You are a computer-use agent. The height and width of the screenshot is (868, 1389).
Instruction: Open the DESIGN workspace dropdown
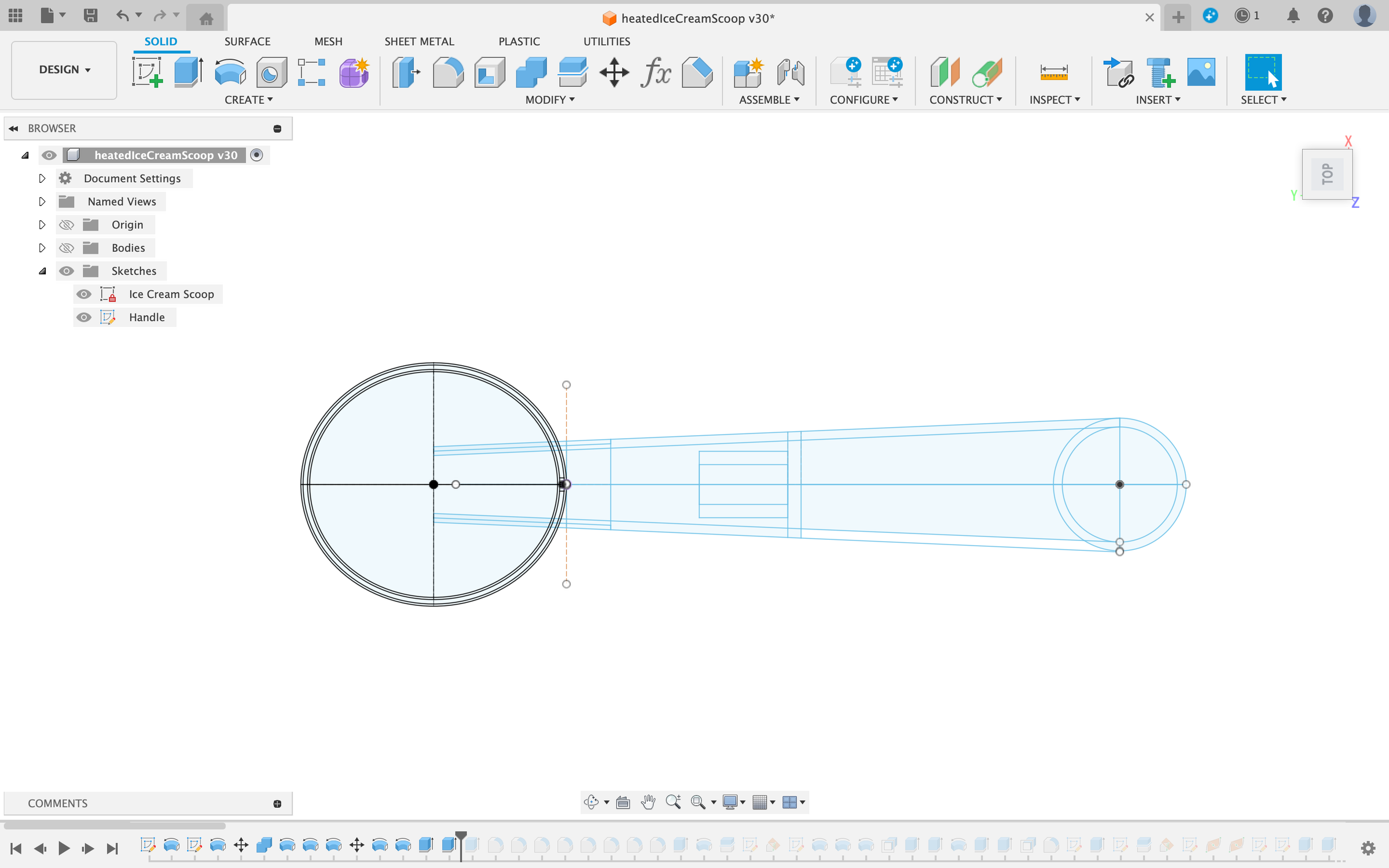tap(64, 69)
